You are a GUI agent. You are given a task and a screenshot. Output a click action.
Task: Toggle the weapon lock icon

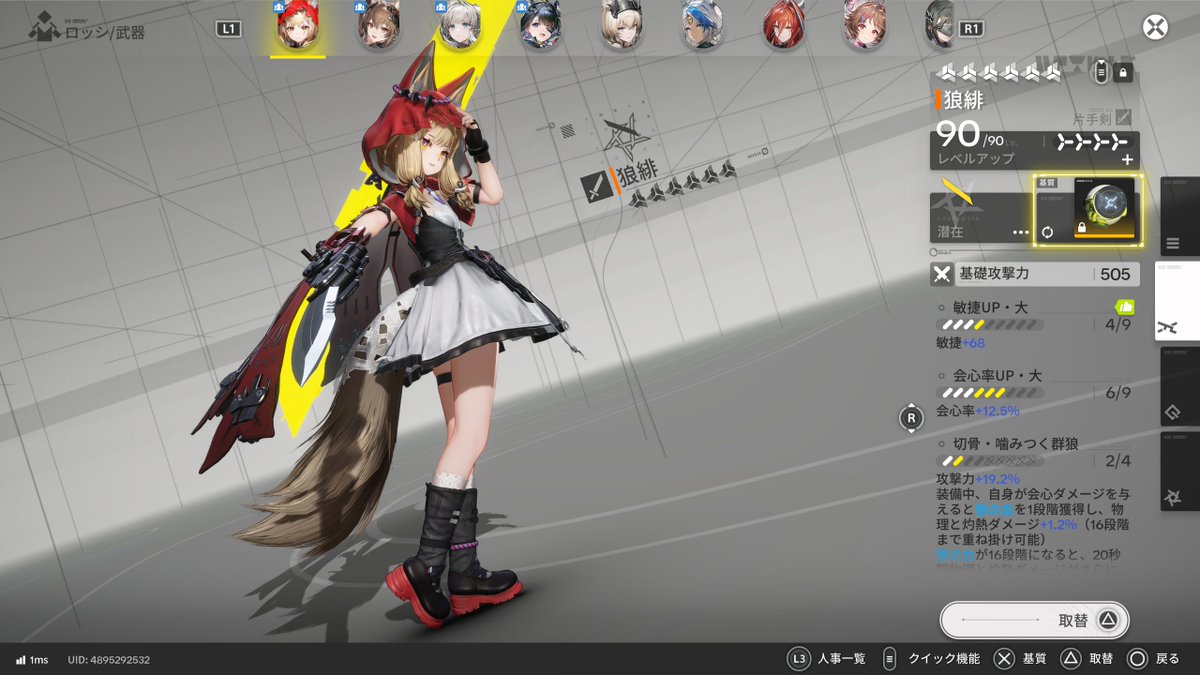click(1122, 72)
